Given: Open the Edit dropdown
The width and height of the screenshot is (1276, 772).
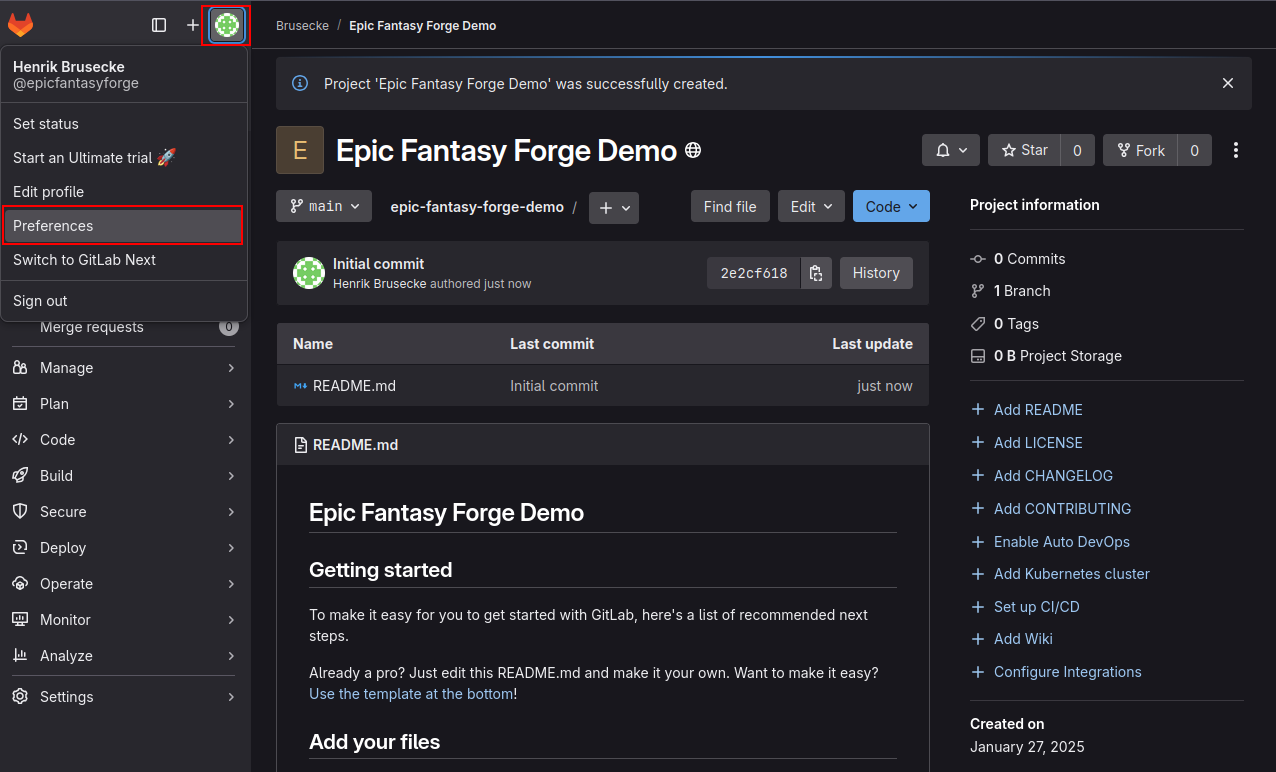Looking at the screenshot, I should [x=811, y=206].
